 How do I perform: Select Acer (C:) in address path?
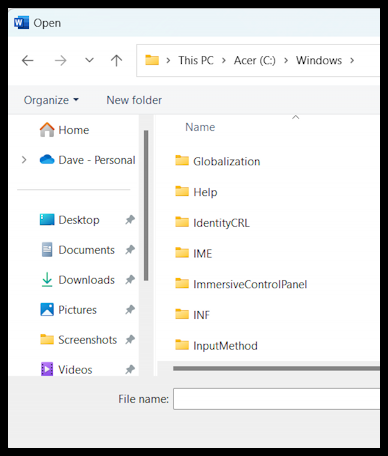click(x=255, y=60)
